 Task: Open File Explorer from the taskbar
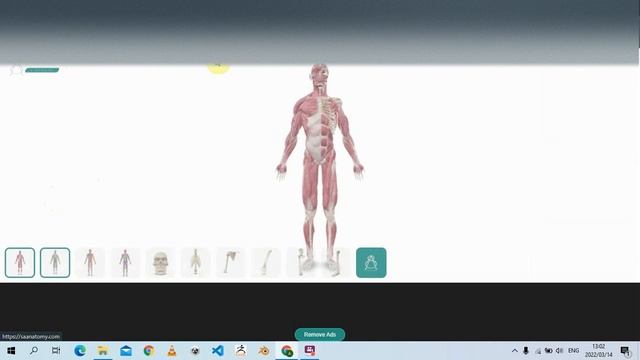point(103,351)
